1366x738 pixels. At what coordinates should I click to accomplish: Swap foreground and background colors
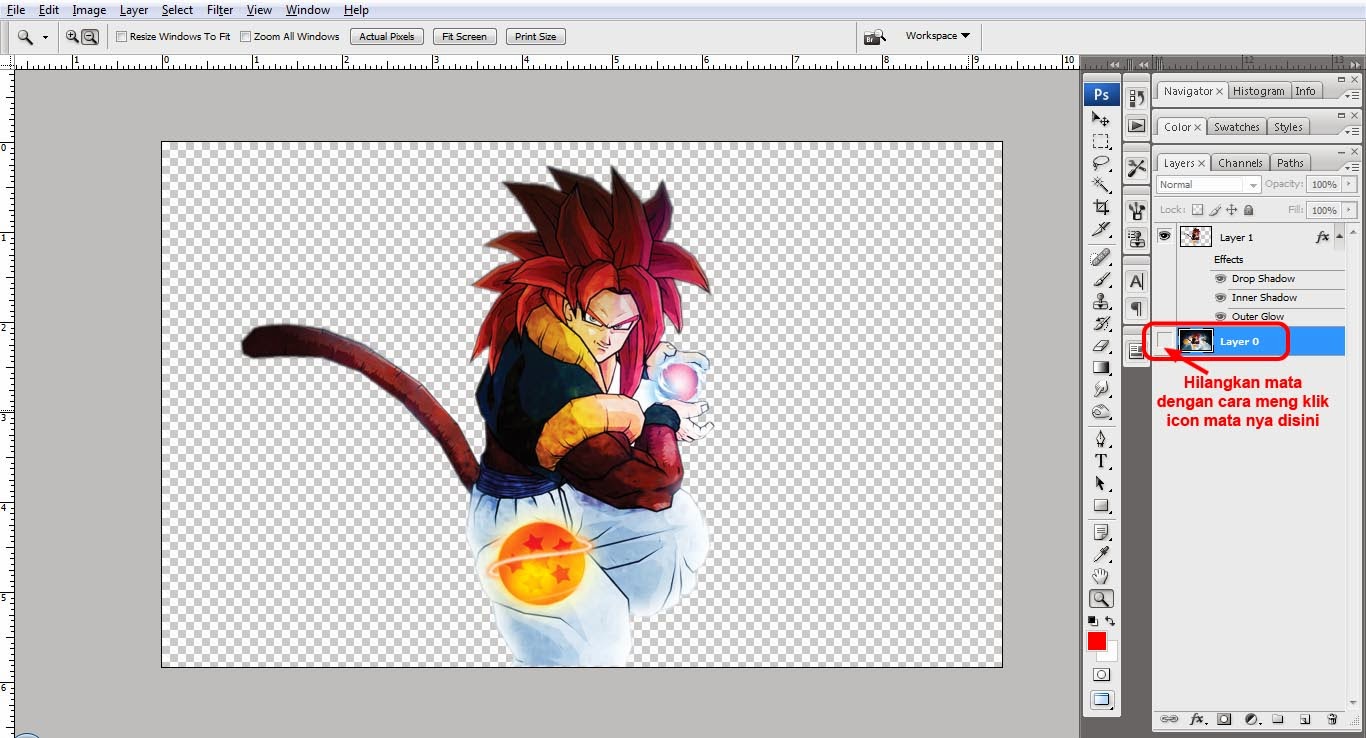click(1110, 621)
